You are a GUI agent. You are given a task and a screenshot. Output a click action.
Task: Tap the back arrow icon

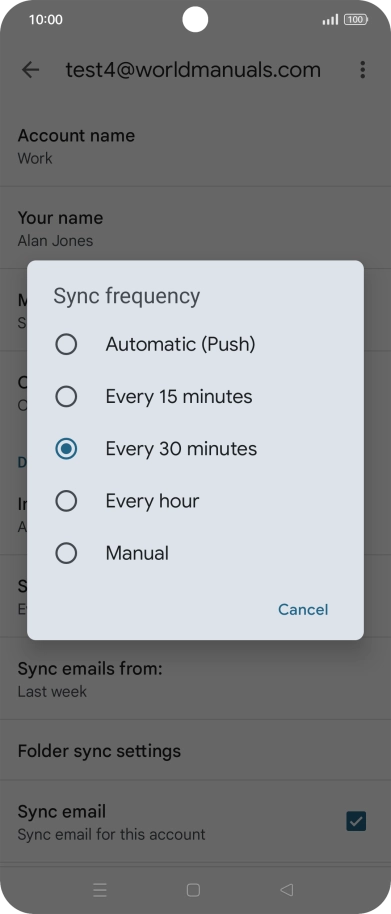tap(30, 70)
